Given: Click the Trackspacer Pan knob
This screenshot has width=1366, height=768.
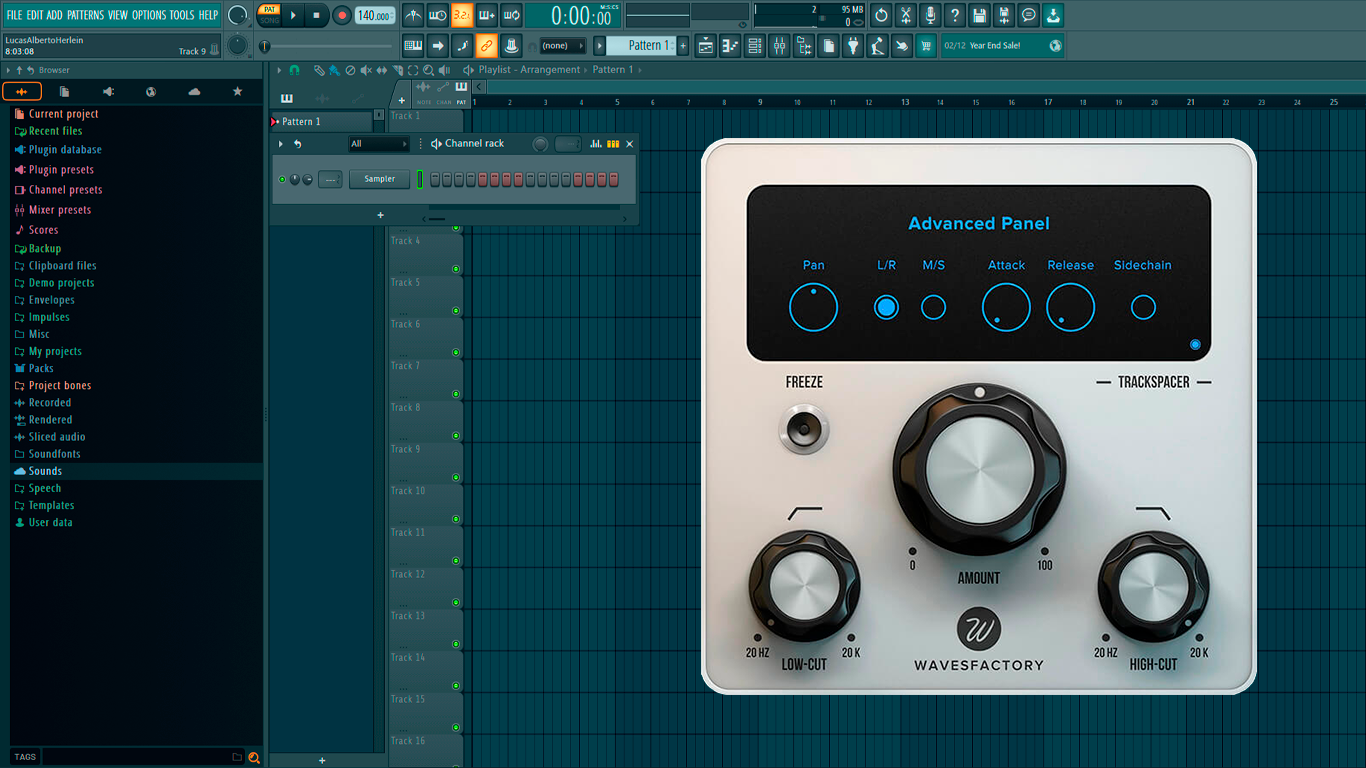Looking at the screenshot, I should point(813,307).
